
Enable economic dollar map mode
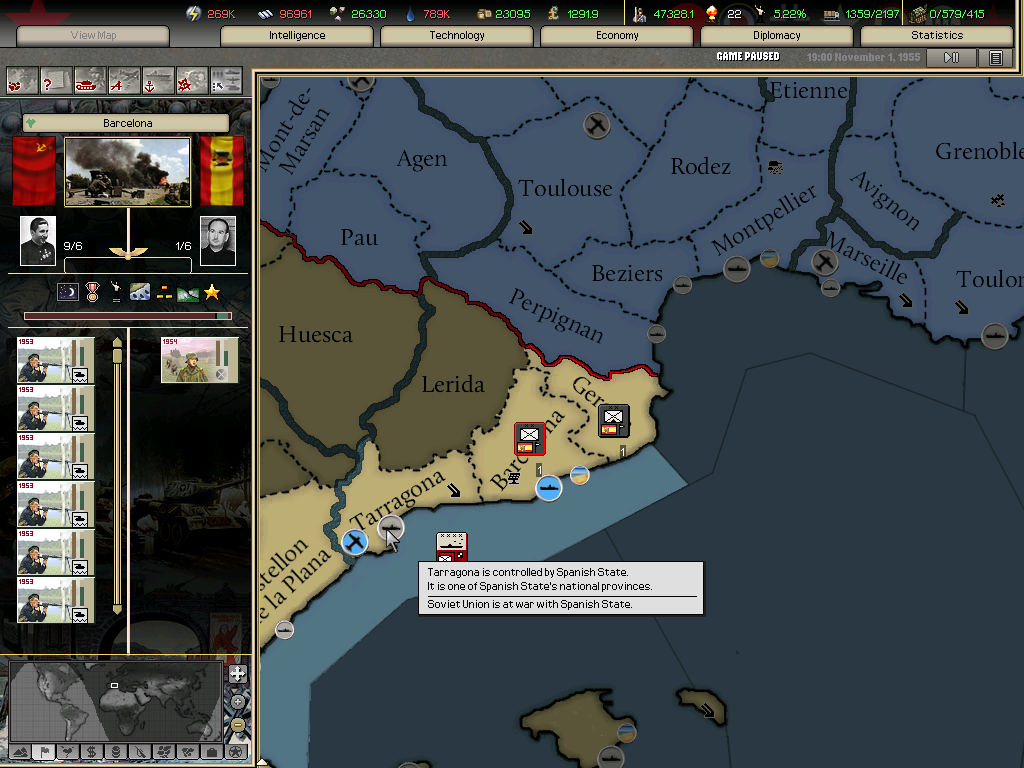point(91,751)
